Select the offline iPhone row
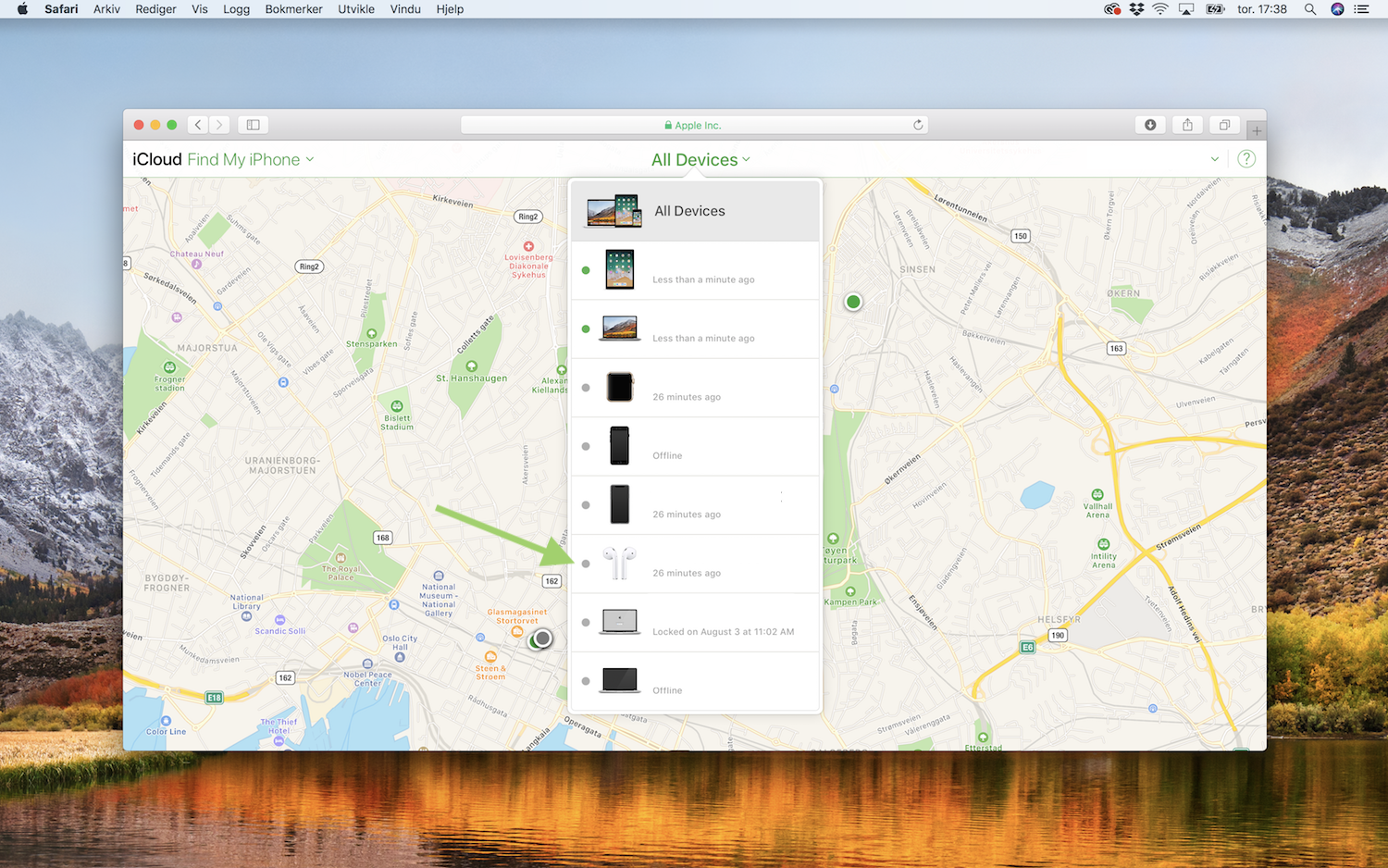 [x=695, y=446]
